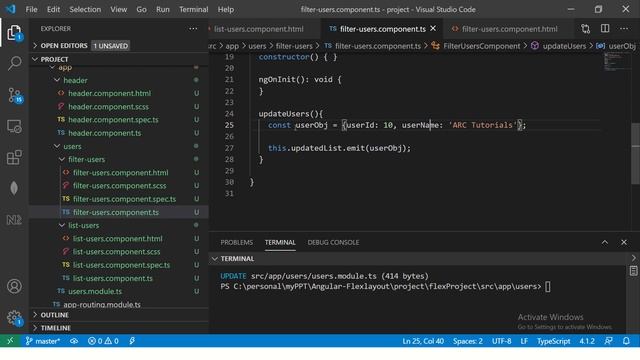This screenshot has width=640, height=360.
Task: Switch to filter-users.component.html tab
Action: pyautogui.click(x=510, y=29)
